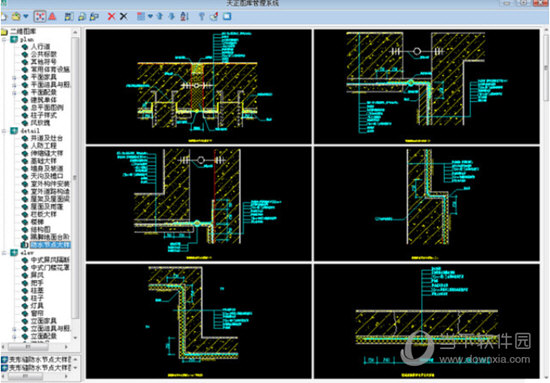Viewport: 550px width, 383px height.
Task: Click the tree scrollbar down arrow
Action: (x=75, y=338)
